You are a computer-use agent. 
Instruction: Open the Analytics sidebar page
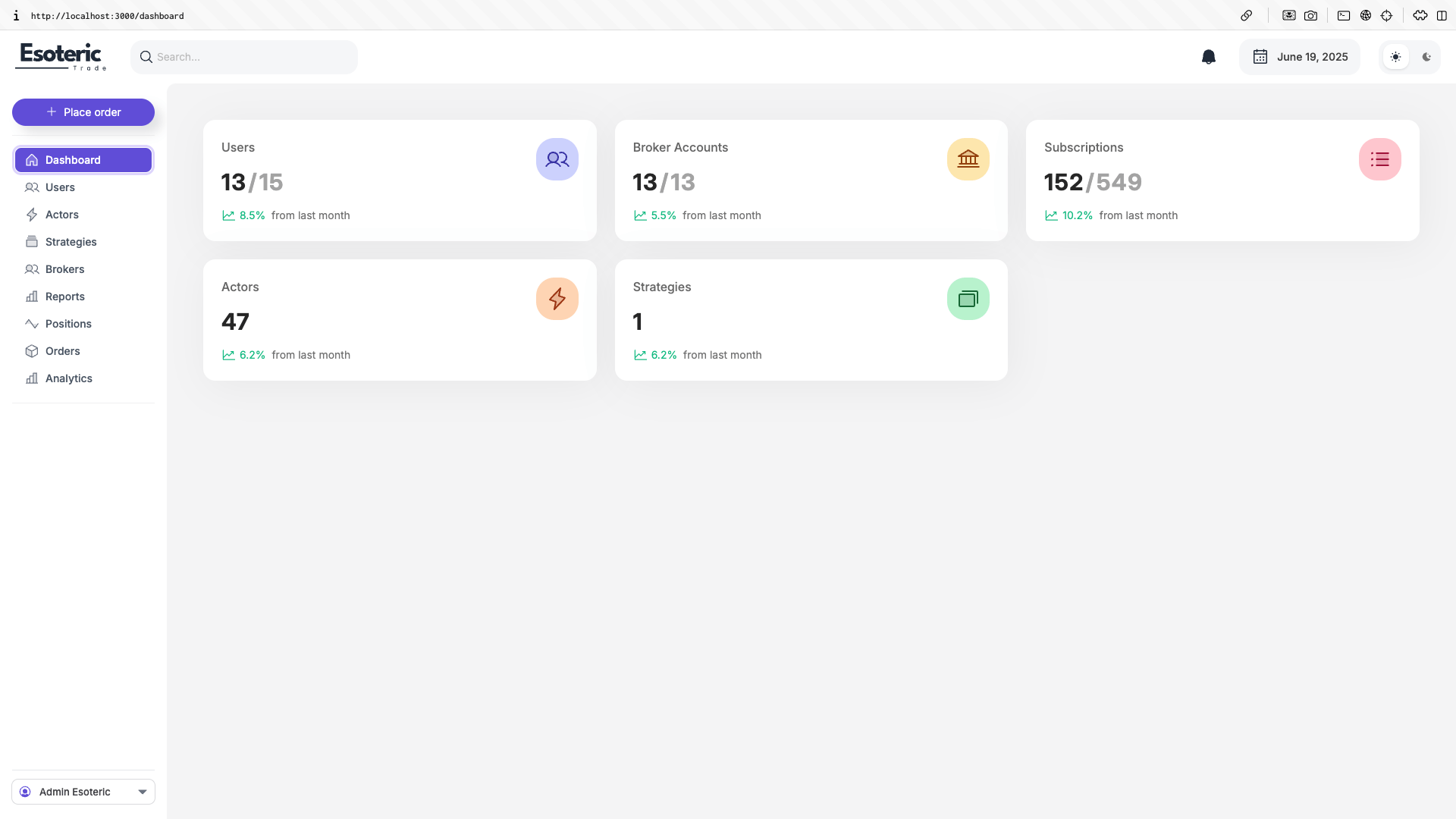(68, 378)
